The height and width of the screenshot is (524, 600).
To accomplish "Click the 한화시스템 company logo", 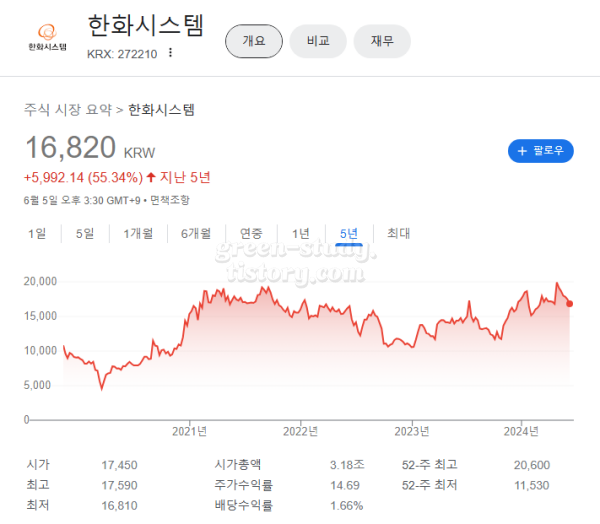I will pos(47,38).
